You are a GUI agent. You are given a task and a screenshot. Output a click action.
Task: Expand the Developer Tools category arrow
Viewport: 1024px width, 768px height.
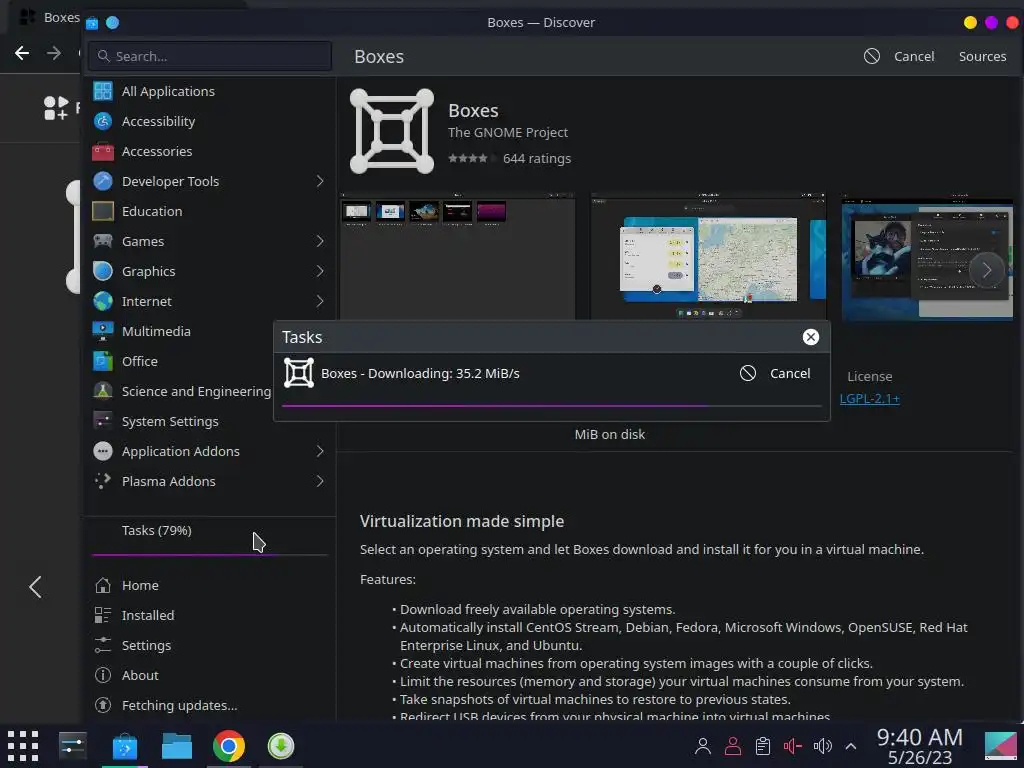coord(320,181)
